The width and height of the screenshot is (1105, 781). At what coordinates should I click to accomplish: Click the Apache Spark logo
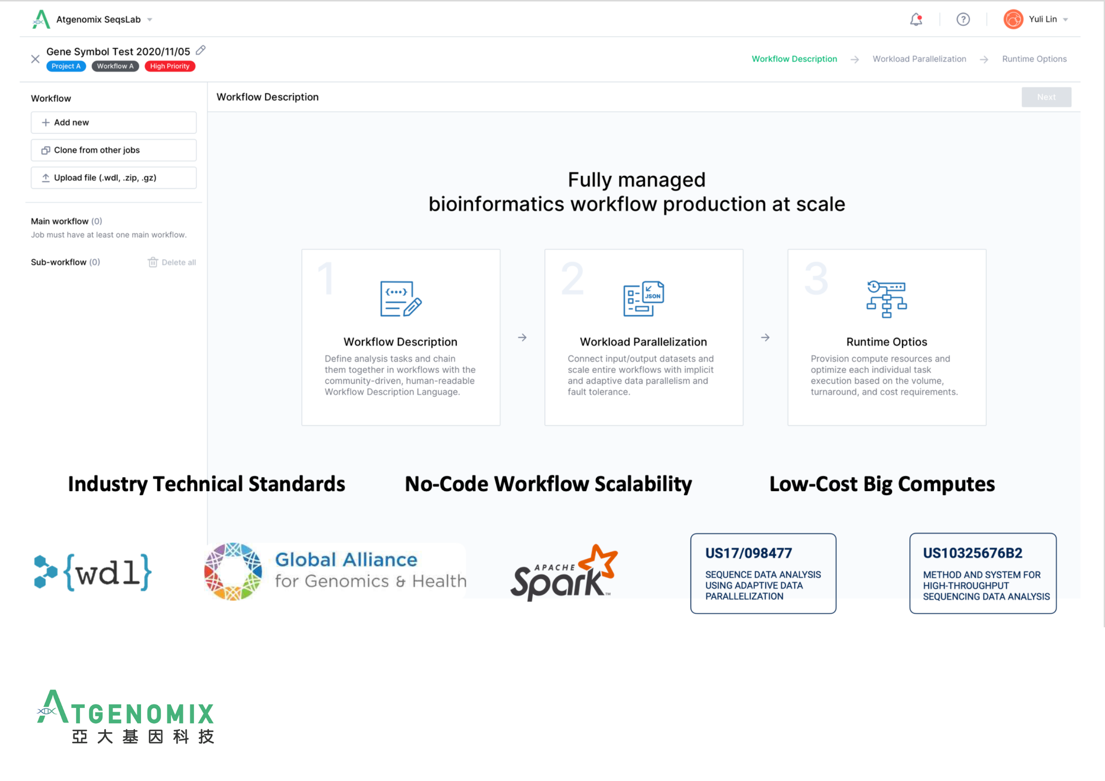tap(564, 572)
